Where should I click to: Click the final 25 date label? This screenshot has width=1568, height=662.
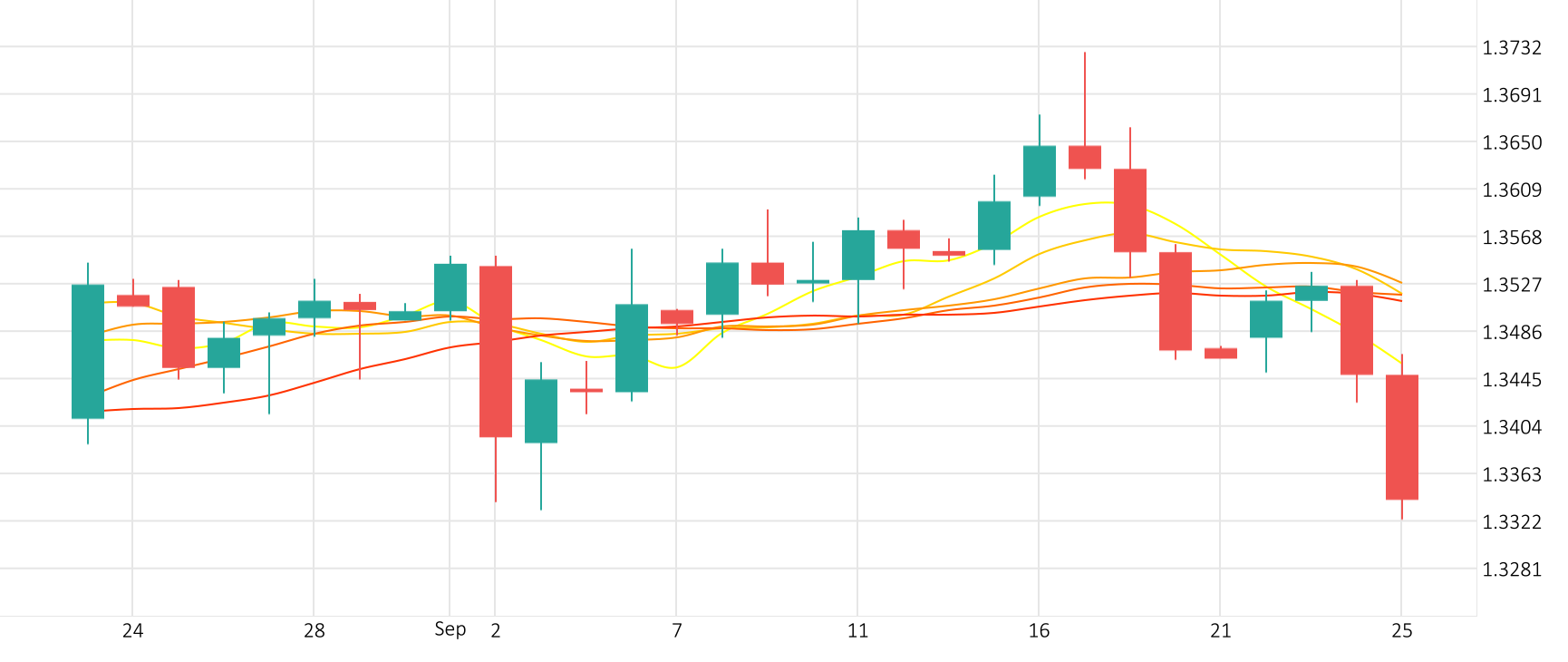coord(1401,631)
